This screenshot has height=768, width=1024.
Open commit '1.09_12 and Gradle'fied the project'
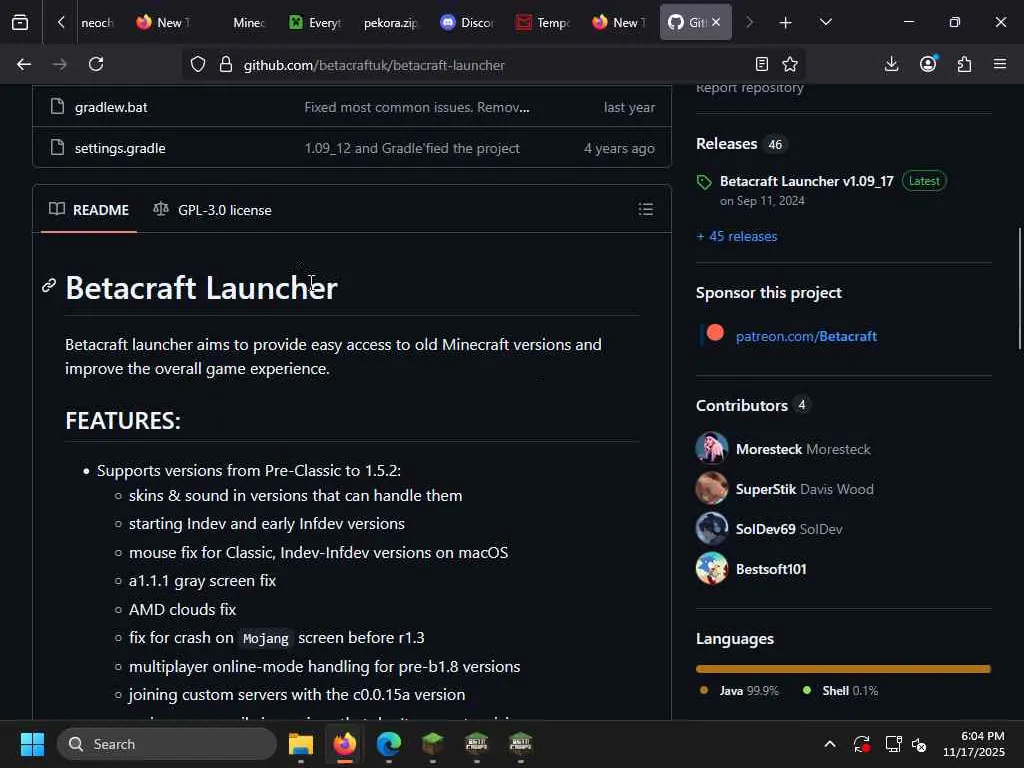(412, 148)
